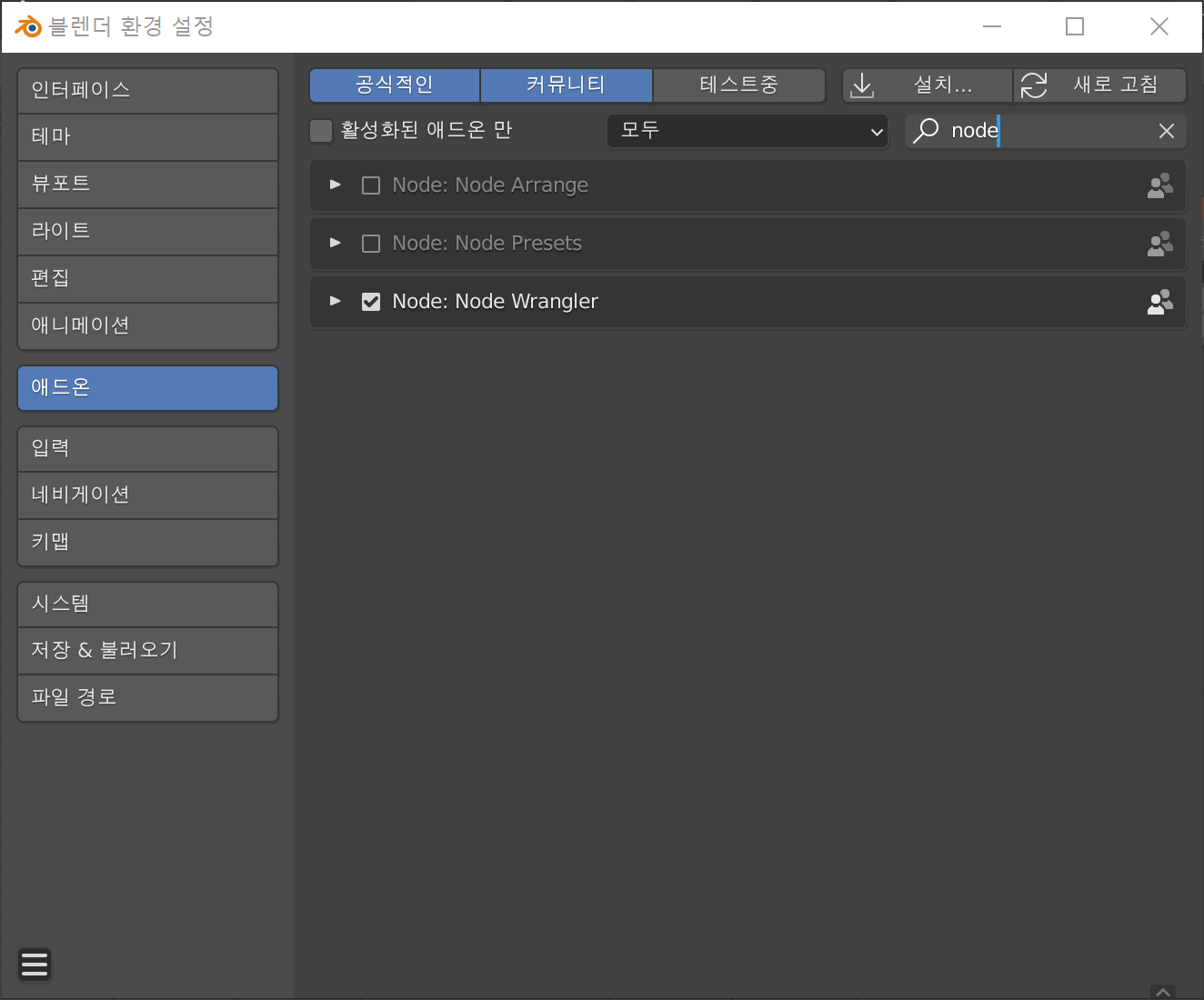Screen dimensions: 1204x1000
Task: Open the 네비게이션 preferences section
Action: pyautogui.click(x=147, y=495)
